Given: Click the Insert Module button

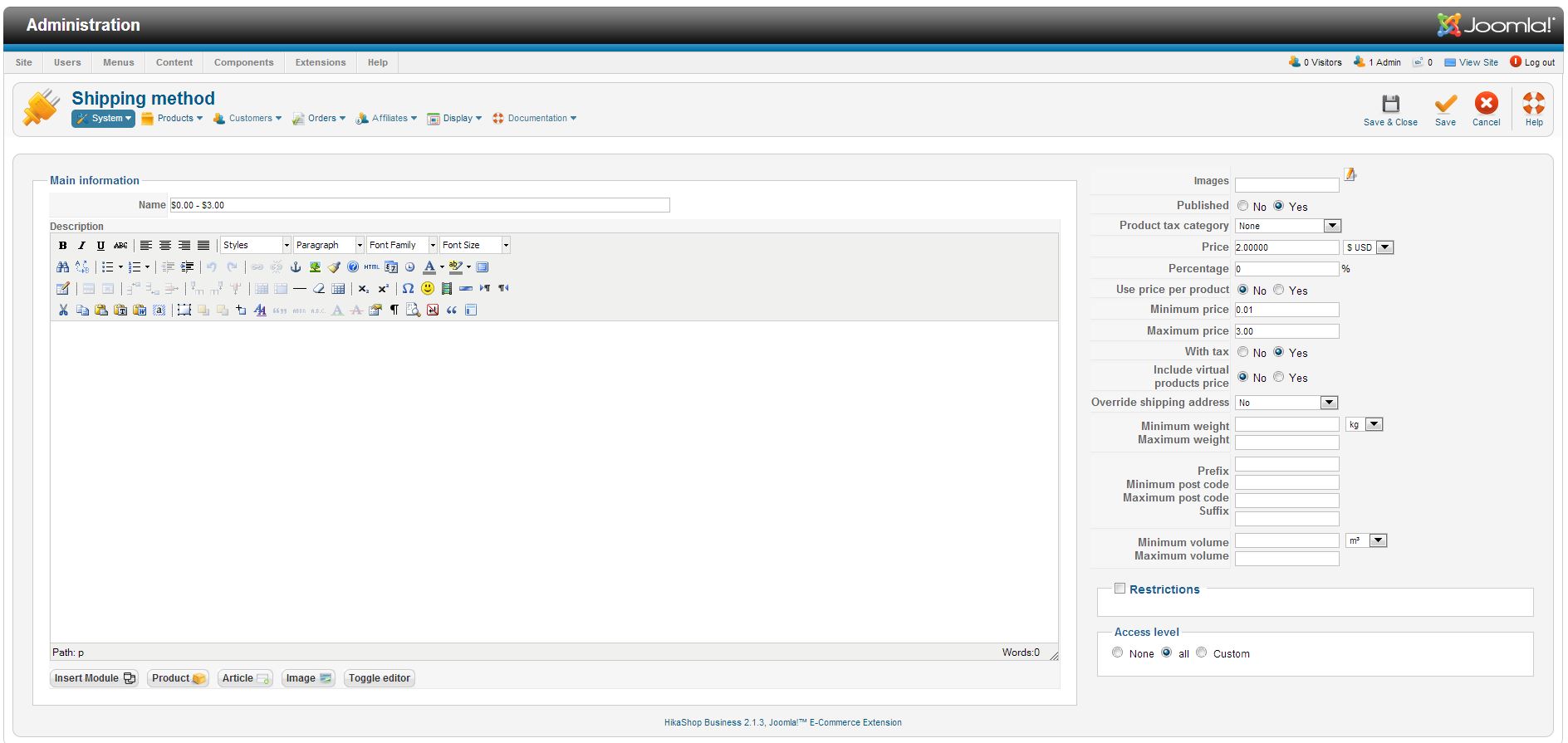Looking at the screenshot, I should 94,678.
